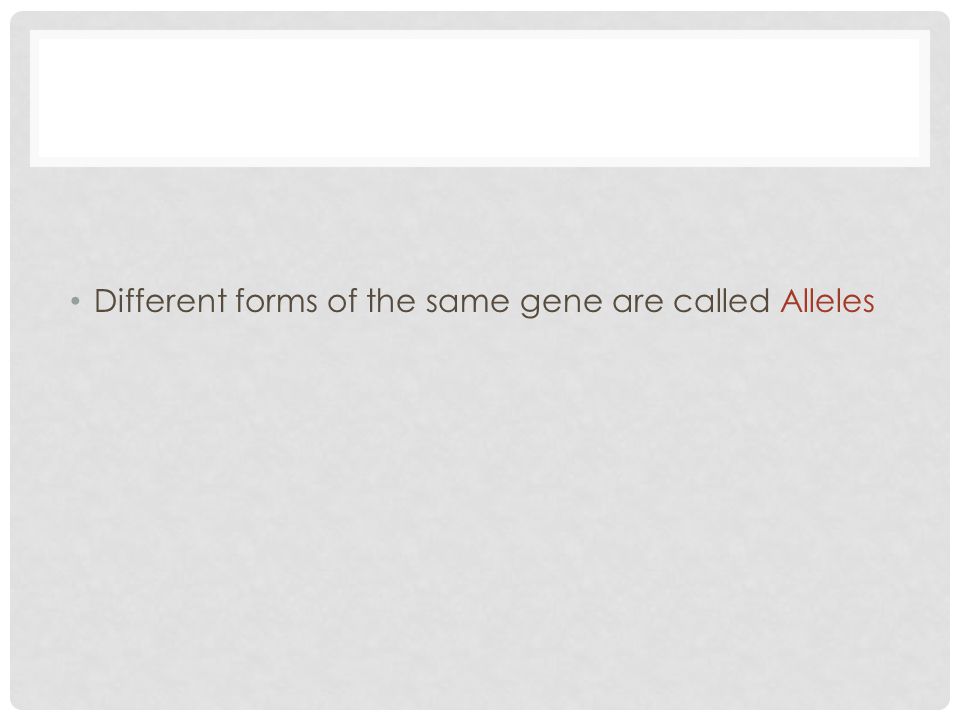Screen dimensions: 960x720
Task: Click the bottom gray edge of the slide
Action: 479,704
